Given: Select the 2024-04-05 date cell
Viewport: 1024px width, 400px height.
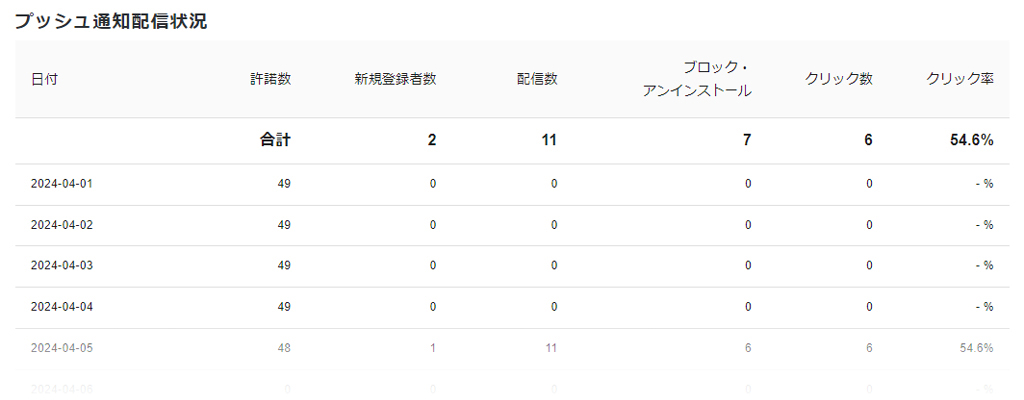Looking at the screenshot, I should (x=61, y=348).
